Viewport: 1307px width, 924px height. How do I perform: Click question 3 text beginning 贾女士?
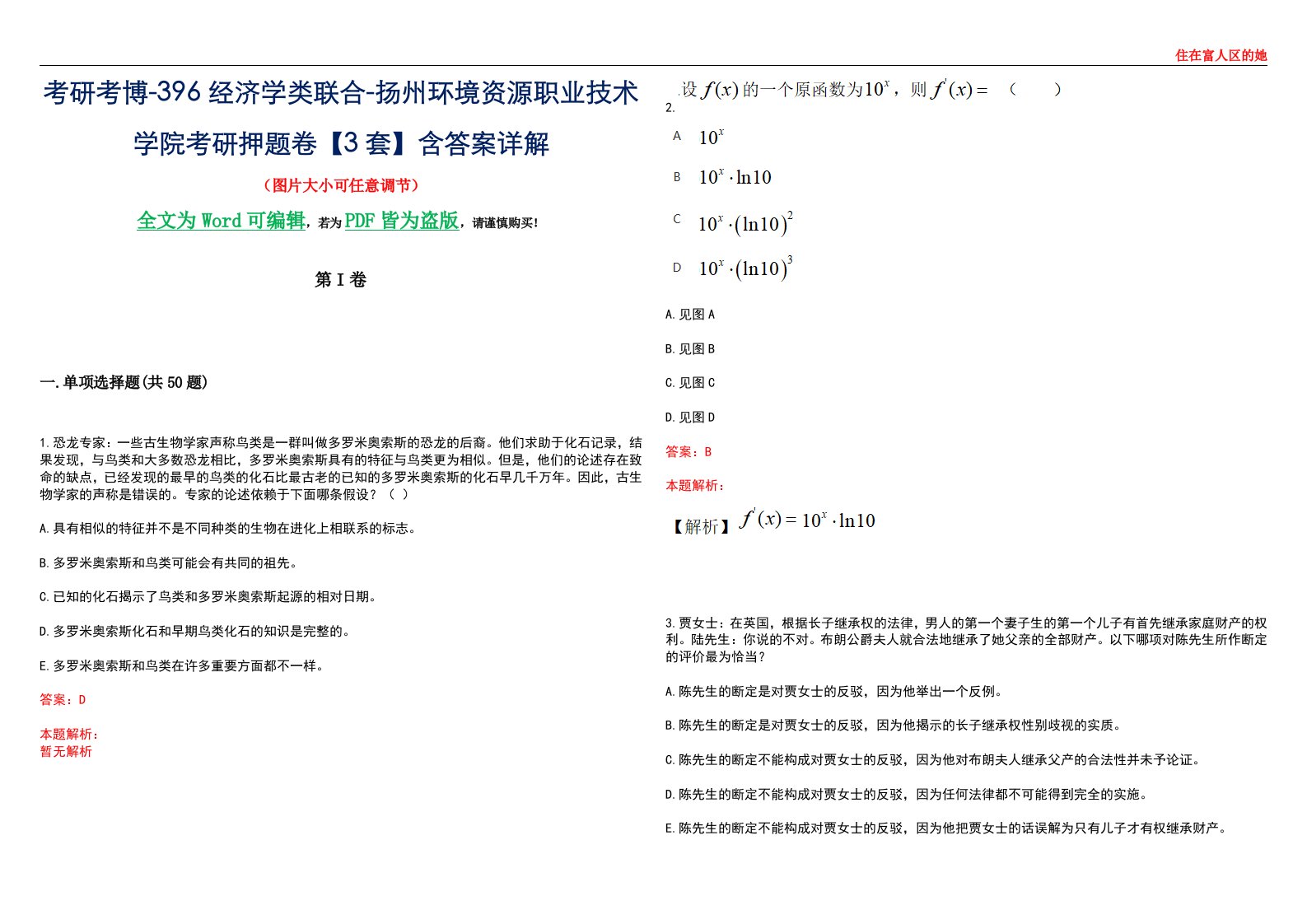click(x=966, y=640)
